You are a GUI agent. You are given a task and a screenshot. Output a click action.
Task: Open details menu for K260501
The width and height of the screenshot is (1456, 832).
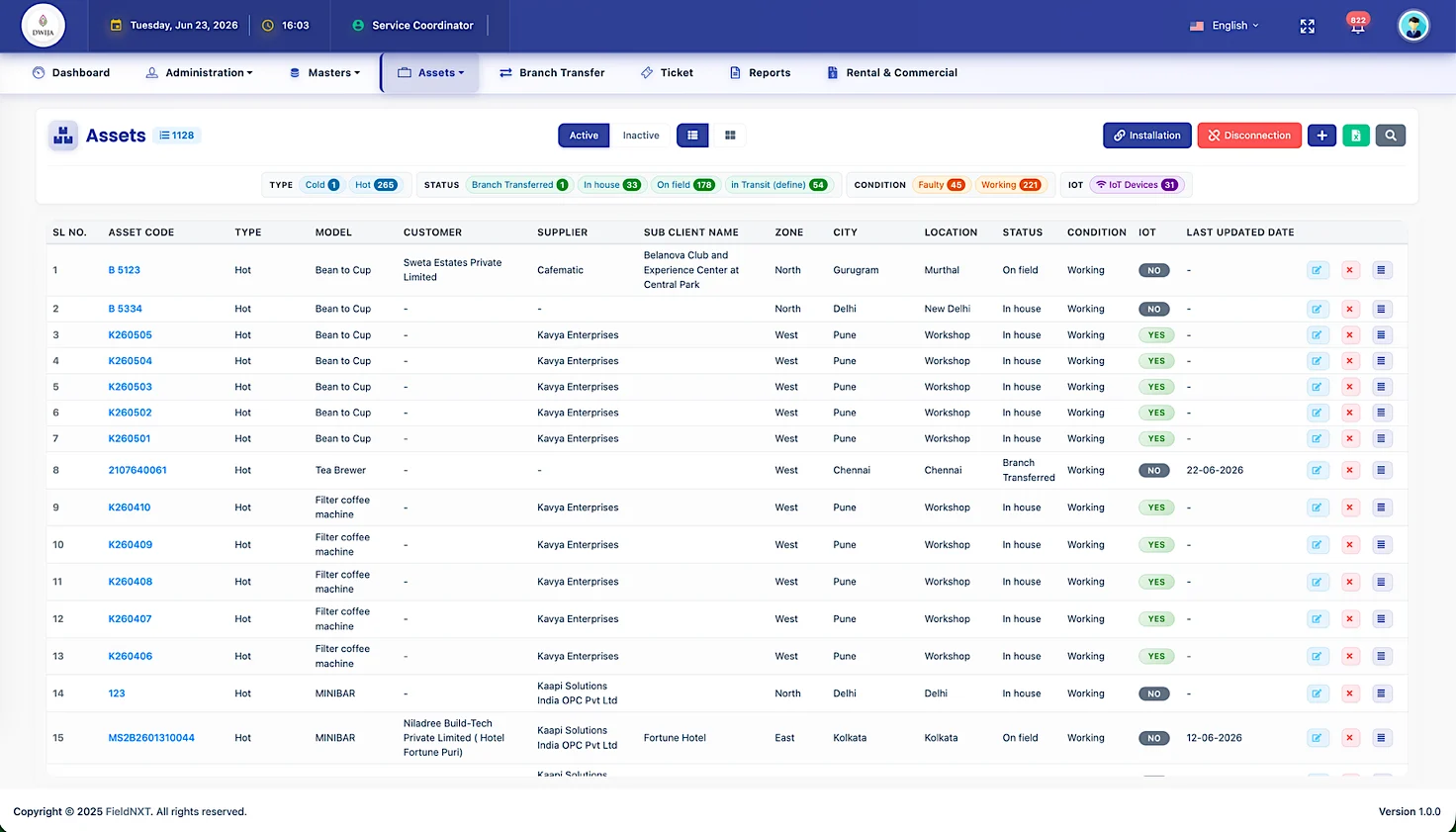pos(1382,438)
